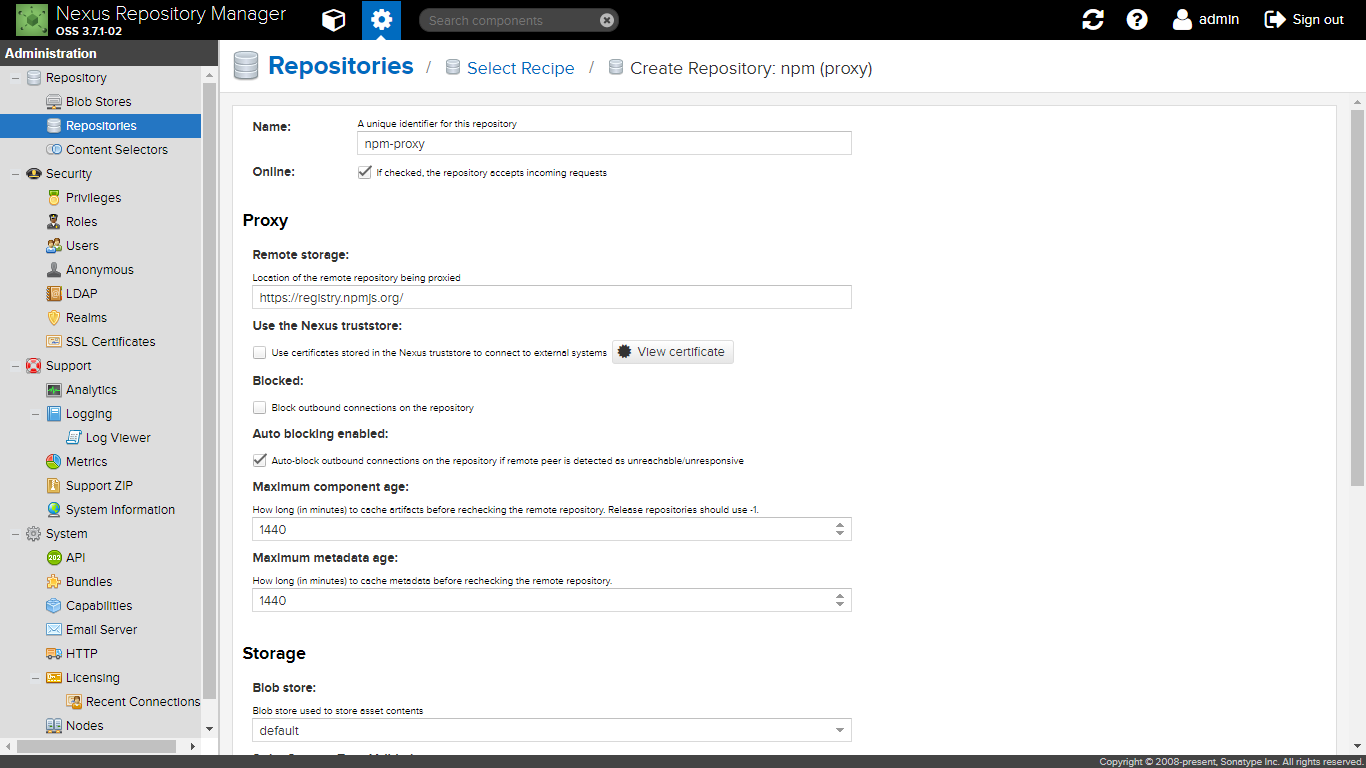Click the admin user icon
This screenshot has height=768, width=1366.
coord(1183,19)
